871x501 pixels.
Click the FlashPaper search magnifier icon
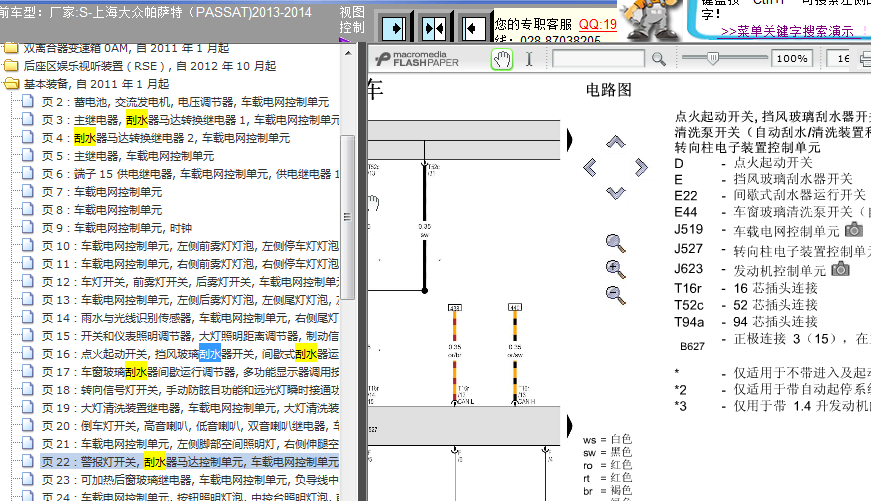pyautogui.click(x=659, y=59)
